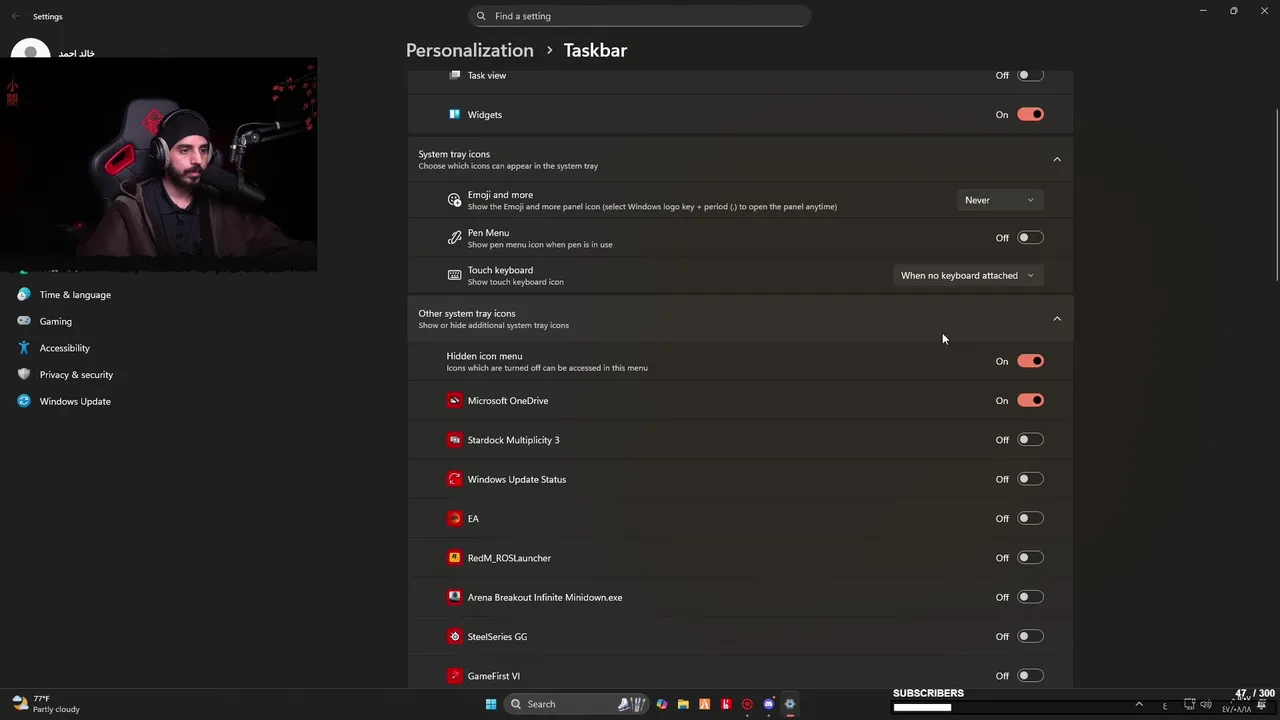Open Windows Start button on taskbar
The height and width of the screenshot is (720, 1280).
coord(491,704)
